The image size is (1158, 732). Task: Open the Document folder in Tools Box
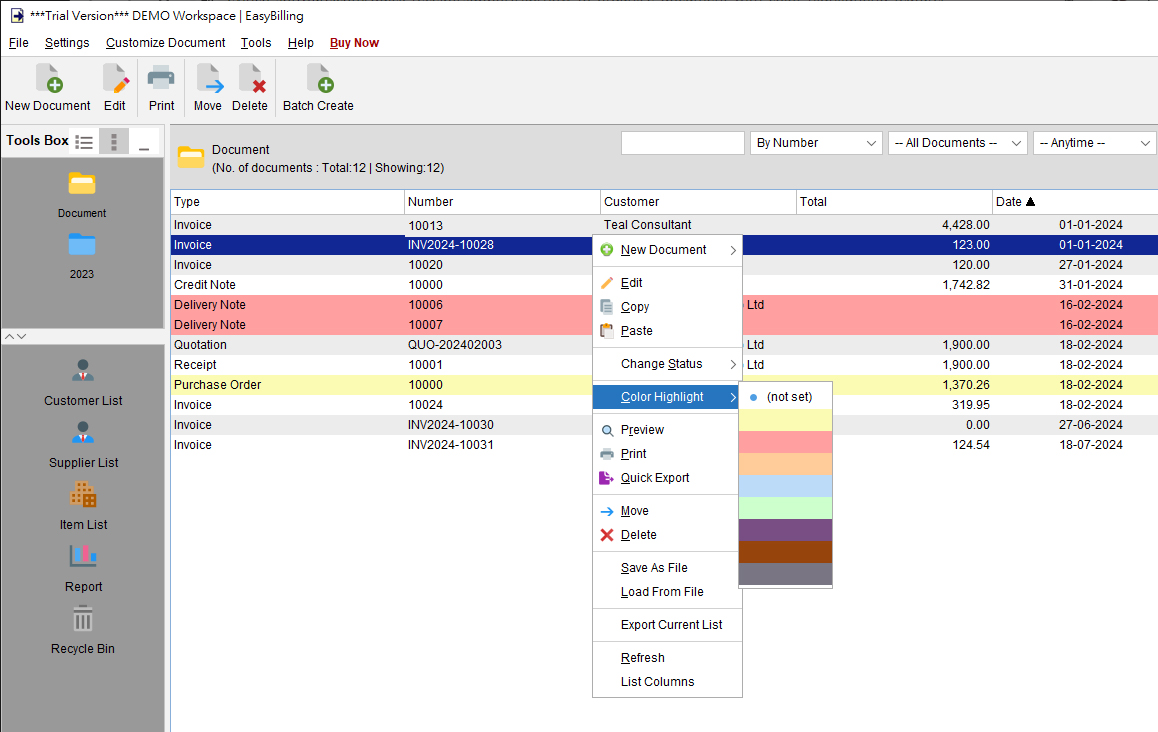coord(82,195)
